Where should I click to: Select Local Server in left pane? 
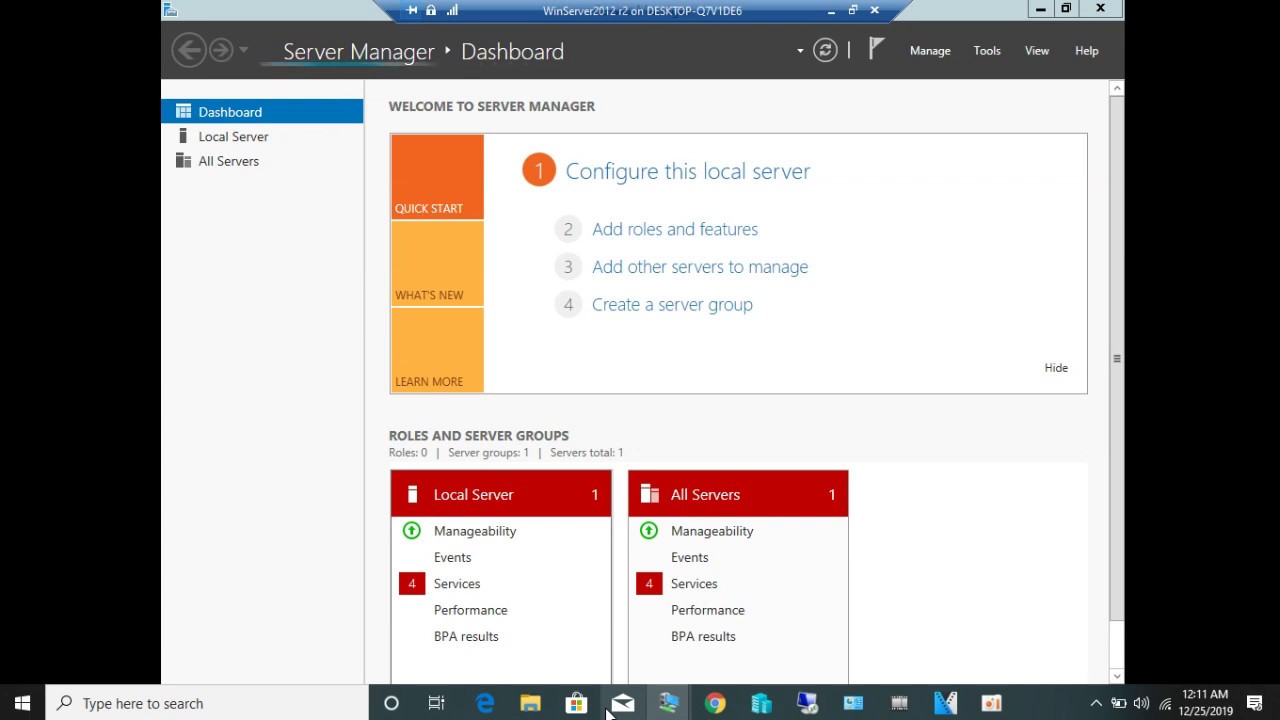[262, 137]
